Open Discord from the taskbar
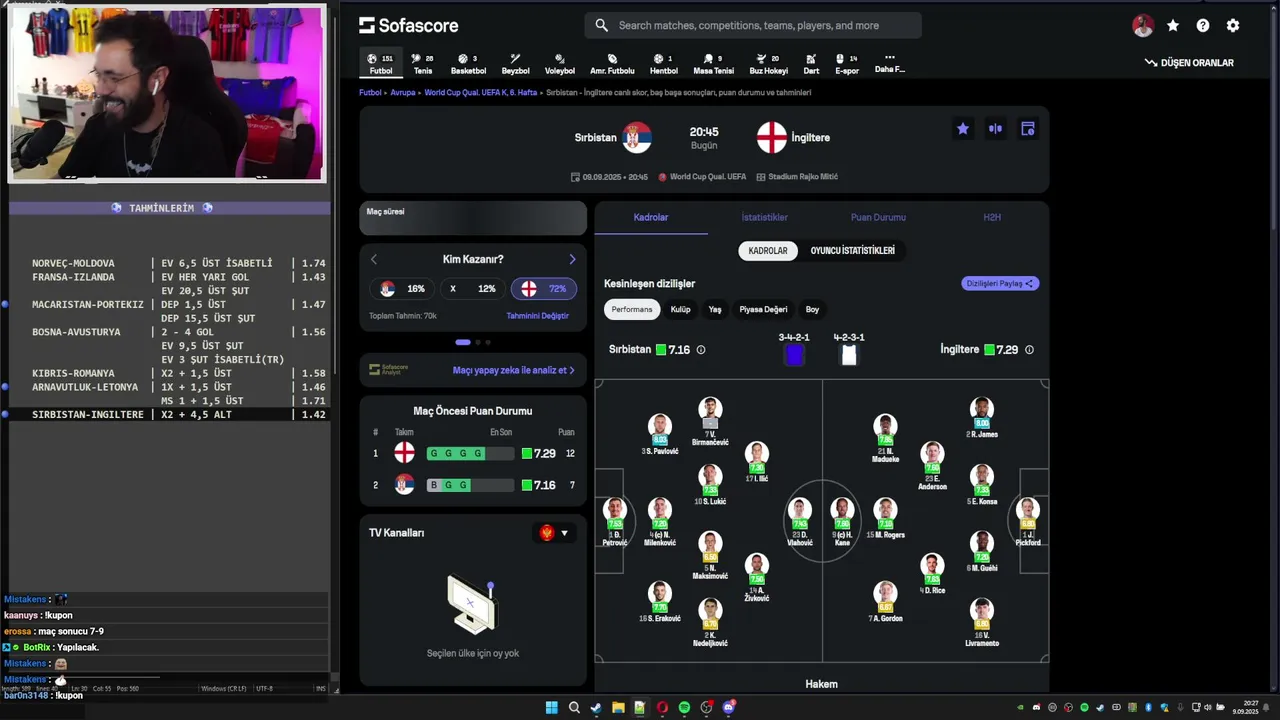1280x720 pixels. 728,708
